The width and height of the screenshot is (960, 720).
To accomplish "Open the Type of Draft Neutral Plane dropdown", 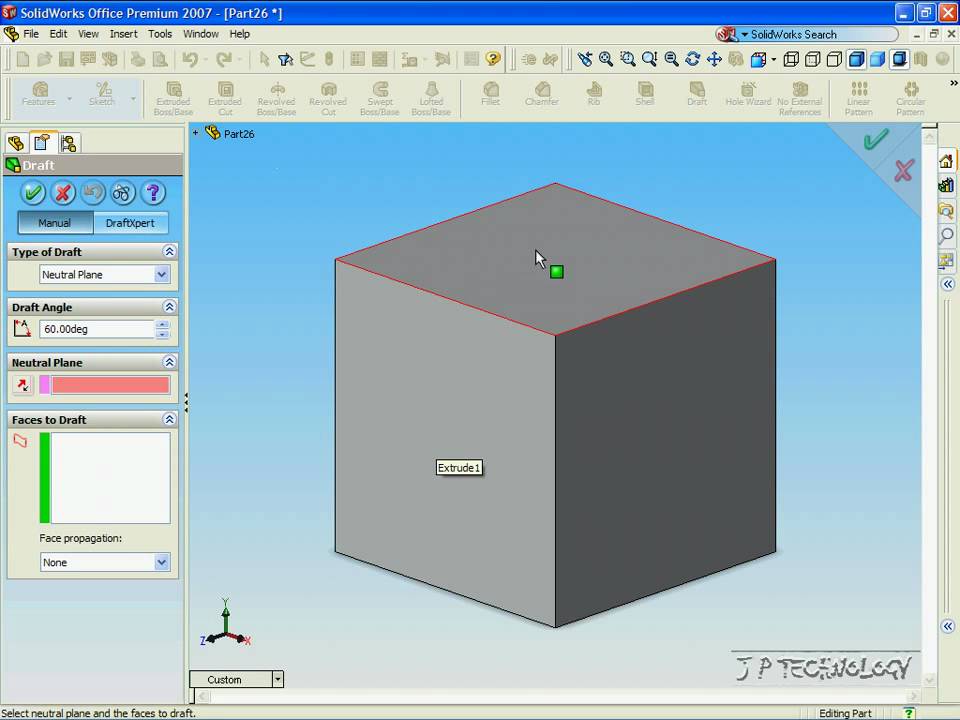I will click(x=162, y=275).
